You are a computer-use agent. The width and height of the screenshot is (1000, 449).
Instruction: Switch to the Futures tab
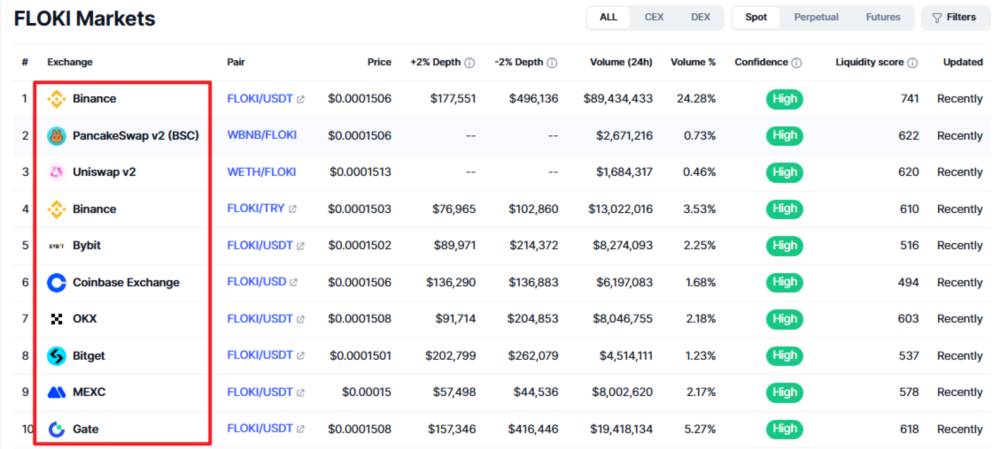[x=883, y=17]
